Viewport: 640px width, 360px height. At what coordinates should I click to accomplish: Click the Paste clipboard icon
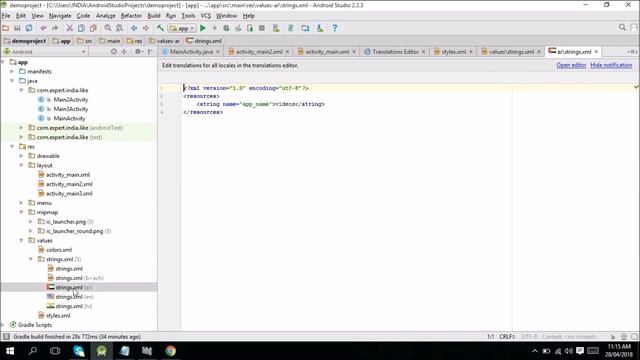93,28
